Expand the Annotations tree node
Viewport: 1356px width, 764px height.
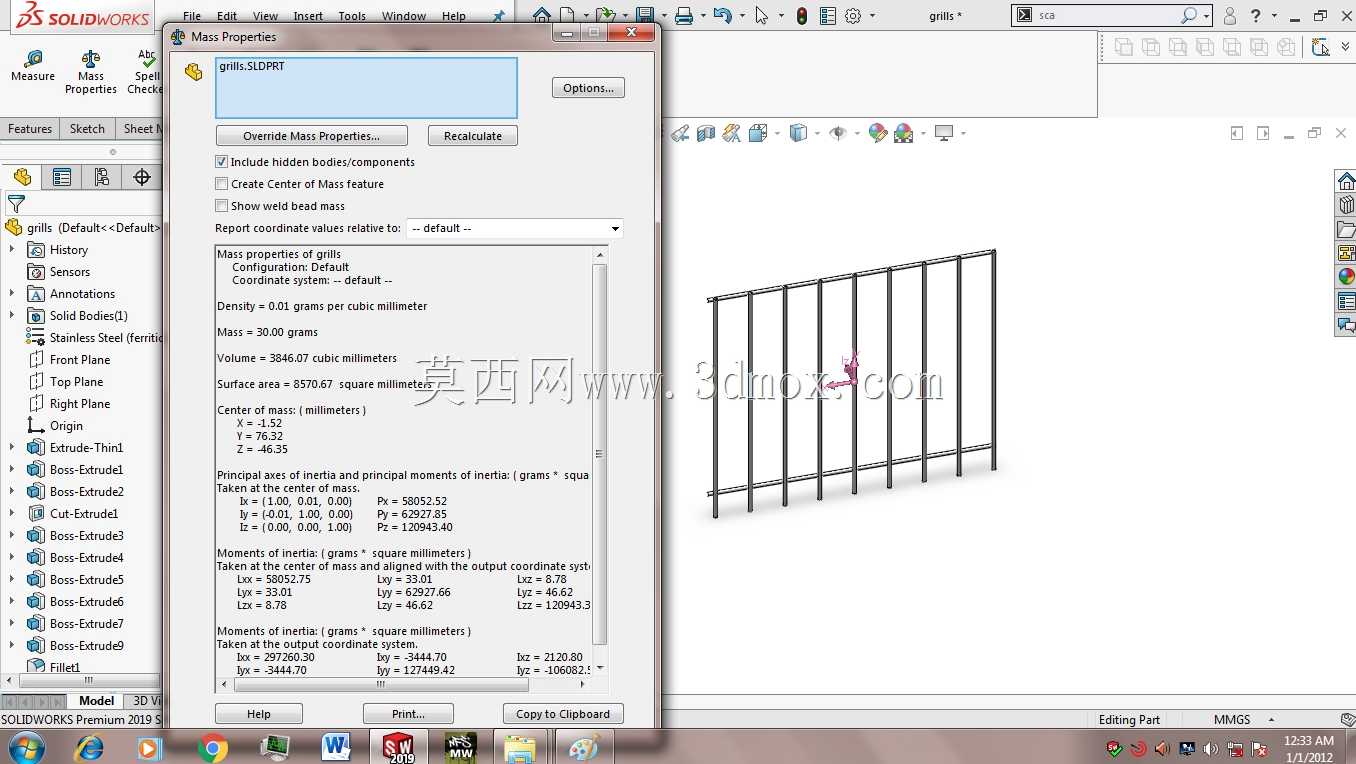[x=12, y=294]
